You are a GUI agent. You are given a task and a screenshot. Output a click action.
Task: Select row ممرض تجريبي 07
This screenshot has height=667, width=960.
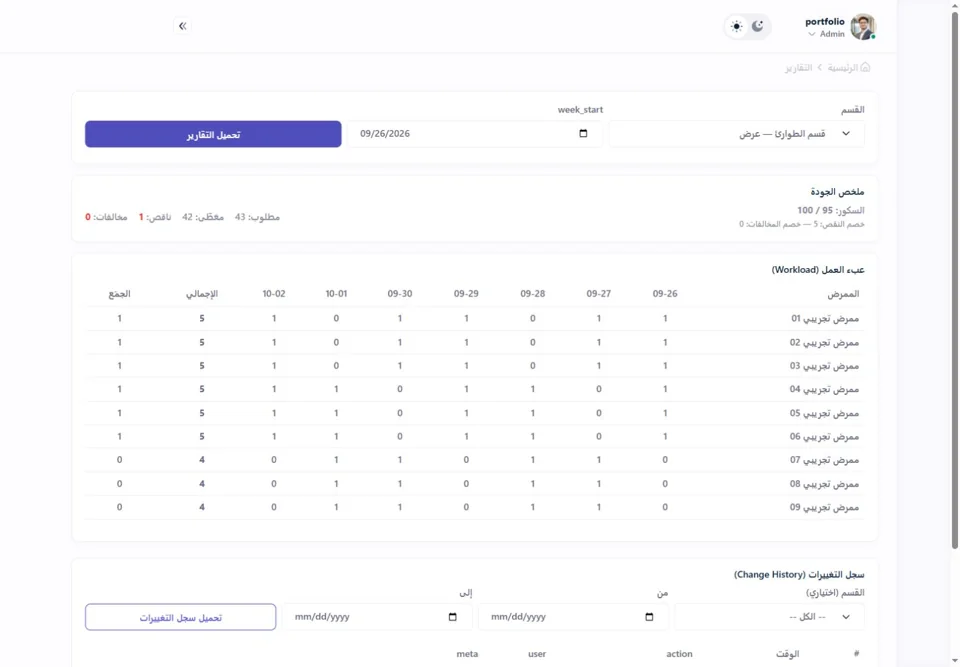coord(475,460)
